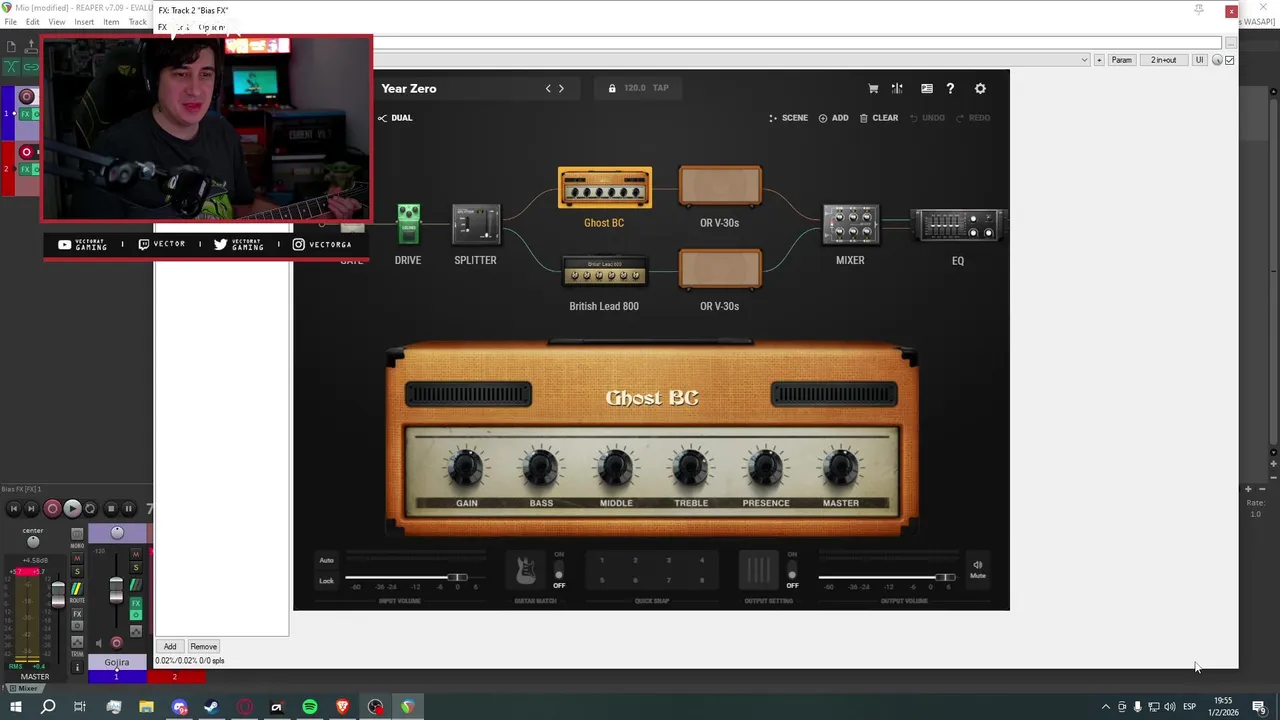This screenshot has height=720, width=1280.
Task: Enable Lock input volume
Action: tap(326, 581)
